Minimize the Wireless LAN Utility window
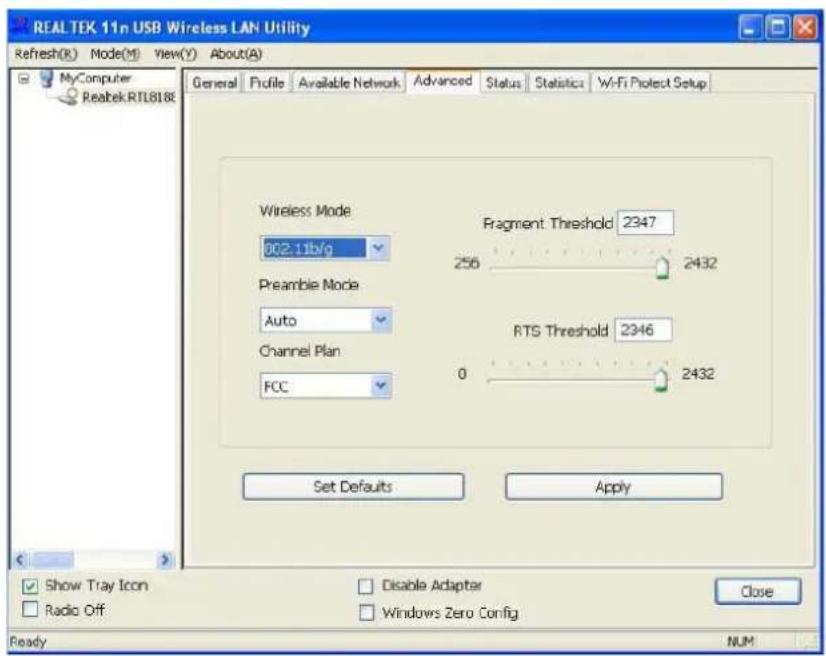 [x=750, y=27]
